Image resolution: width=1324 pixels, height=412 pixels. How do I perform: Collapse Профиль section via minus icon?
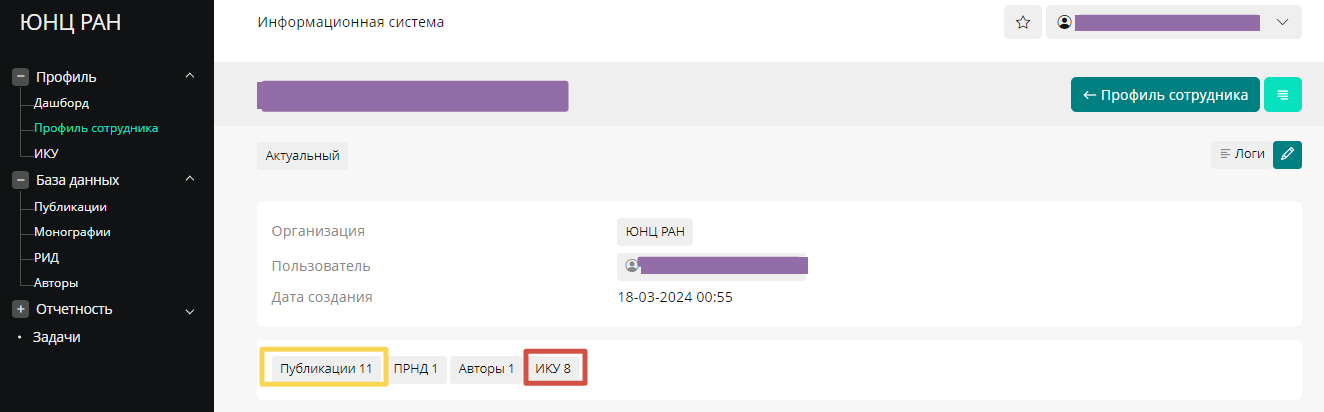(20, 77)
